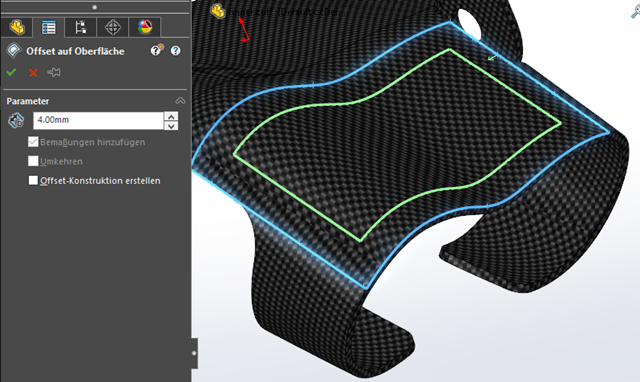Open the detailed help icon with badge
Image resolution: width=640 pixels, height=382 pixels.
(157, 50)
